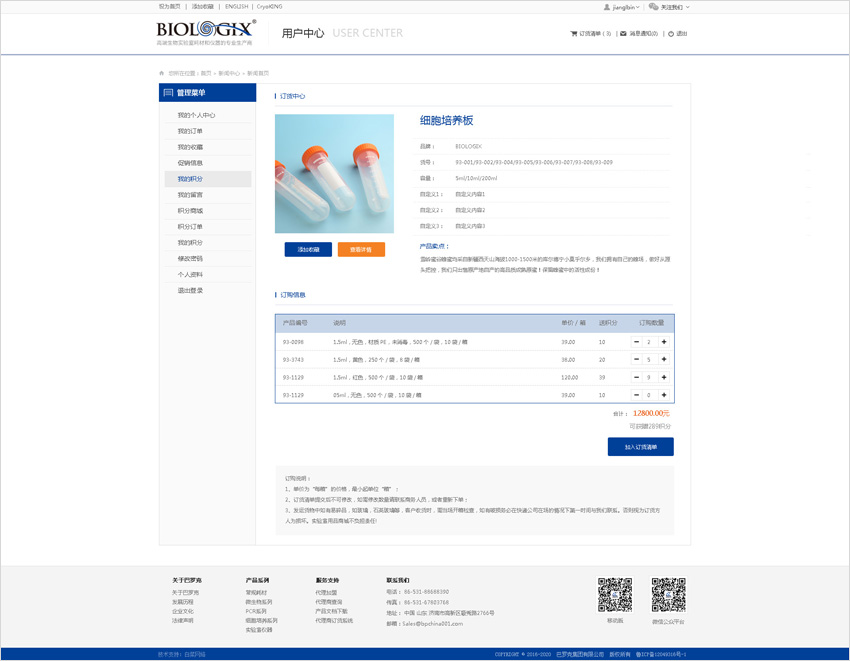Screen dimensions: 850x661
Task: Click the WeChat 关注我们 icon
Action: tap(653, 7)
